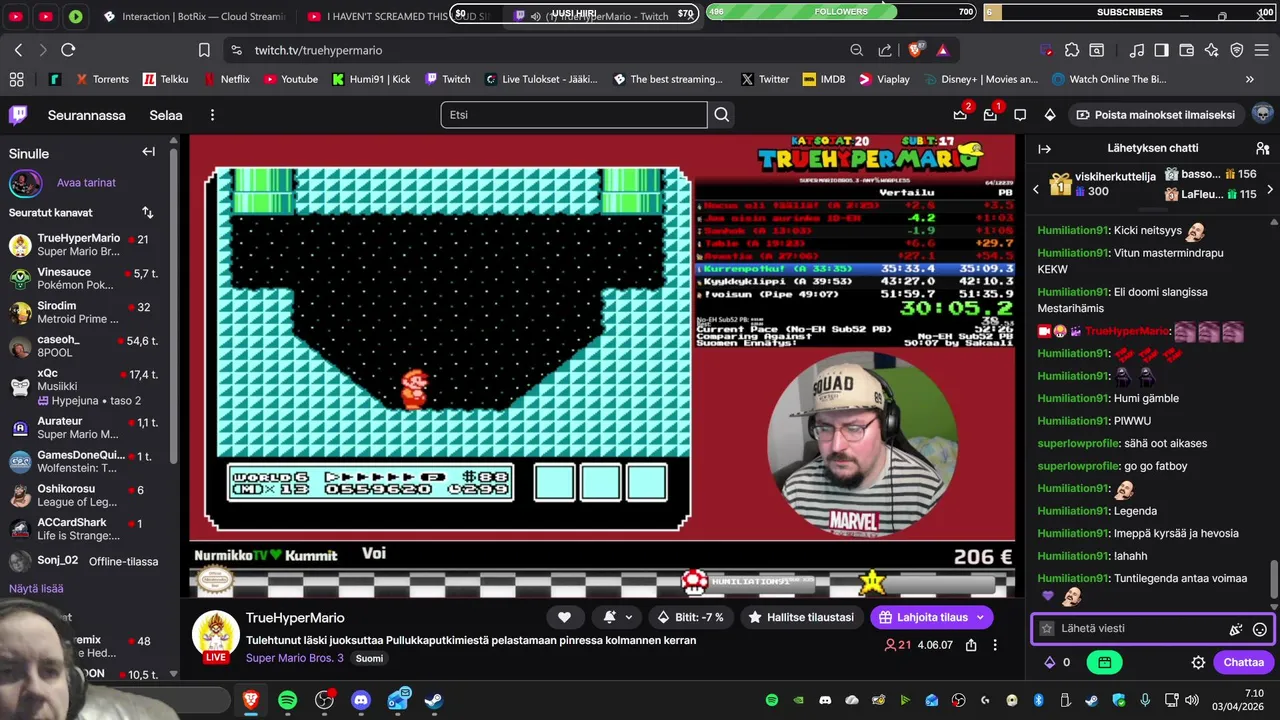This screenshot has height=720, width=1280.
Task: Open the Twitch user avatar menu
Action: point(1262,114)
